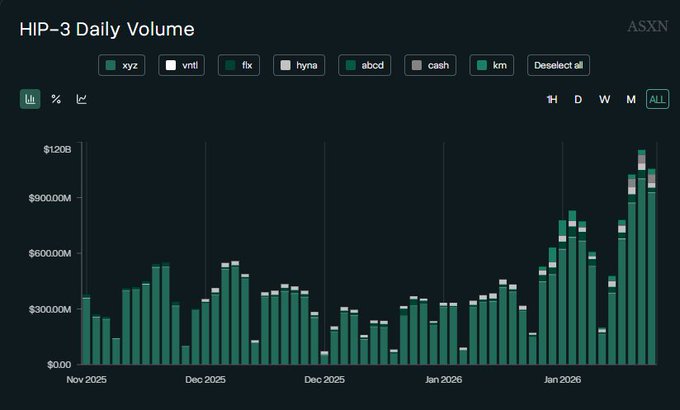Click the ASXN logo watermark
This screenshot has height=410, width=680.
tap(646, 27)
